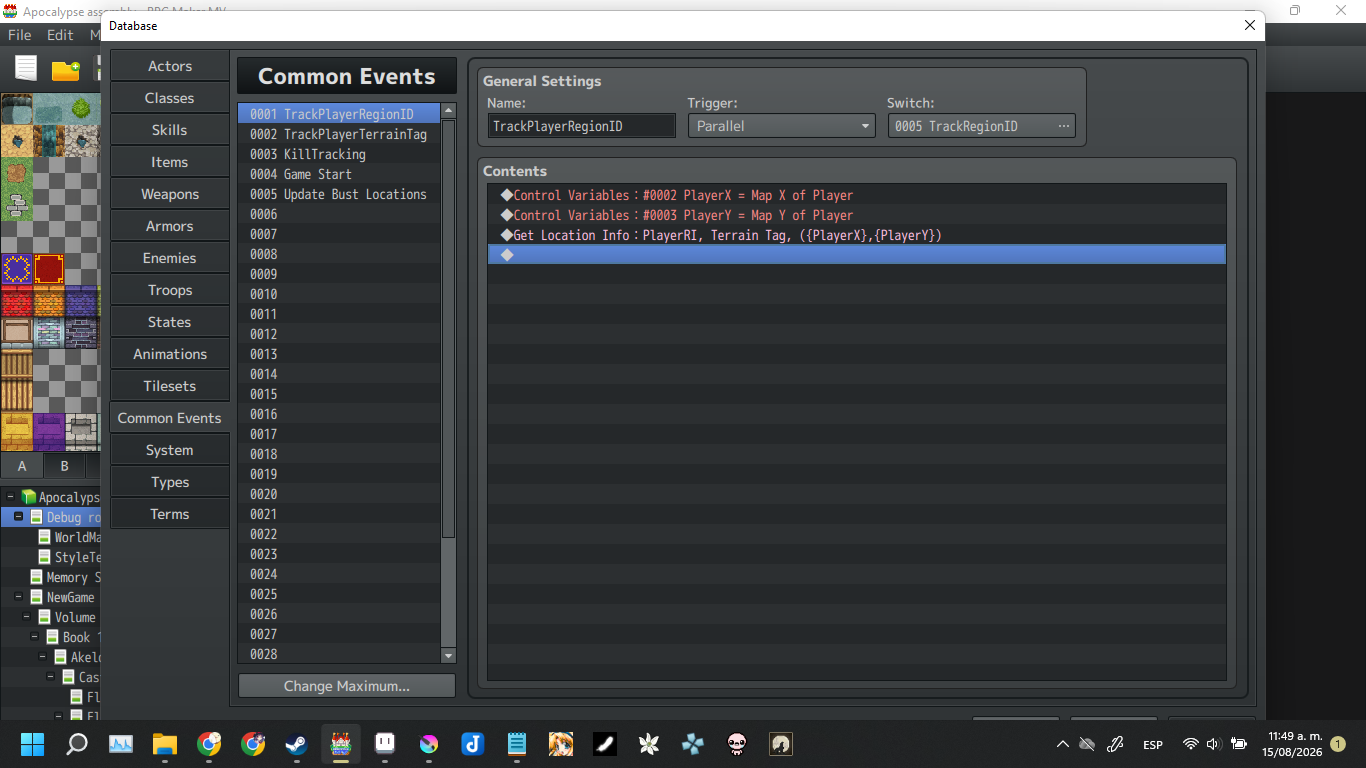This screenshot has width=1366, height=768.
Task: Launch Steam from the taskbar
Action: (x=297, y=744)
